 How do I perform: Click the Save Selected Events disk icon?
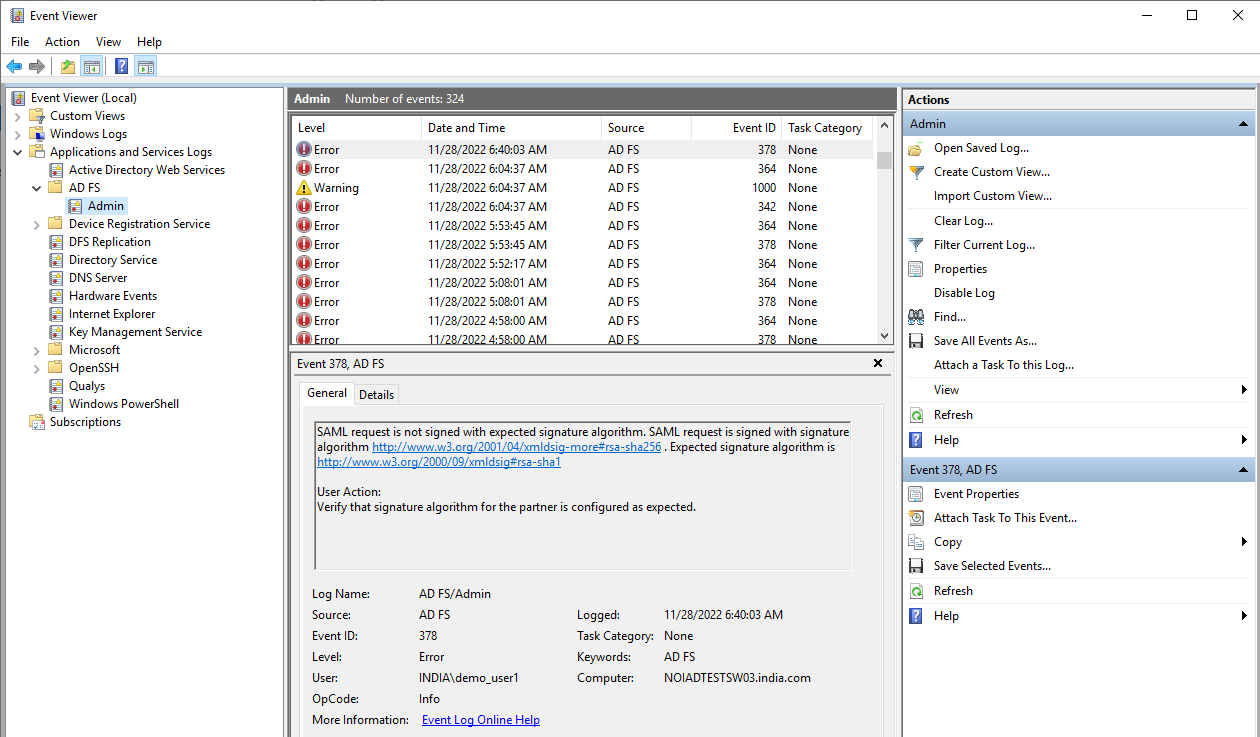coord(916,566)
